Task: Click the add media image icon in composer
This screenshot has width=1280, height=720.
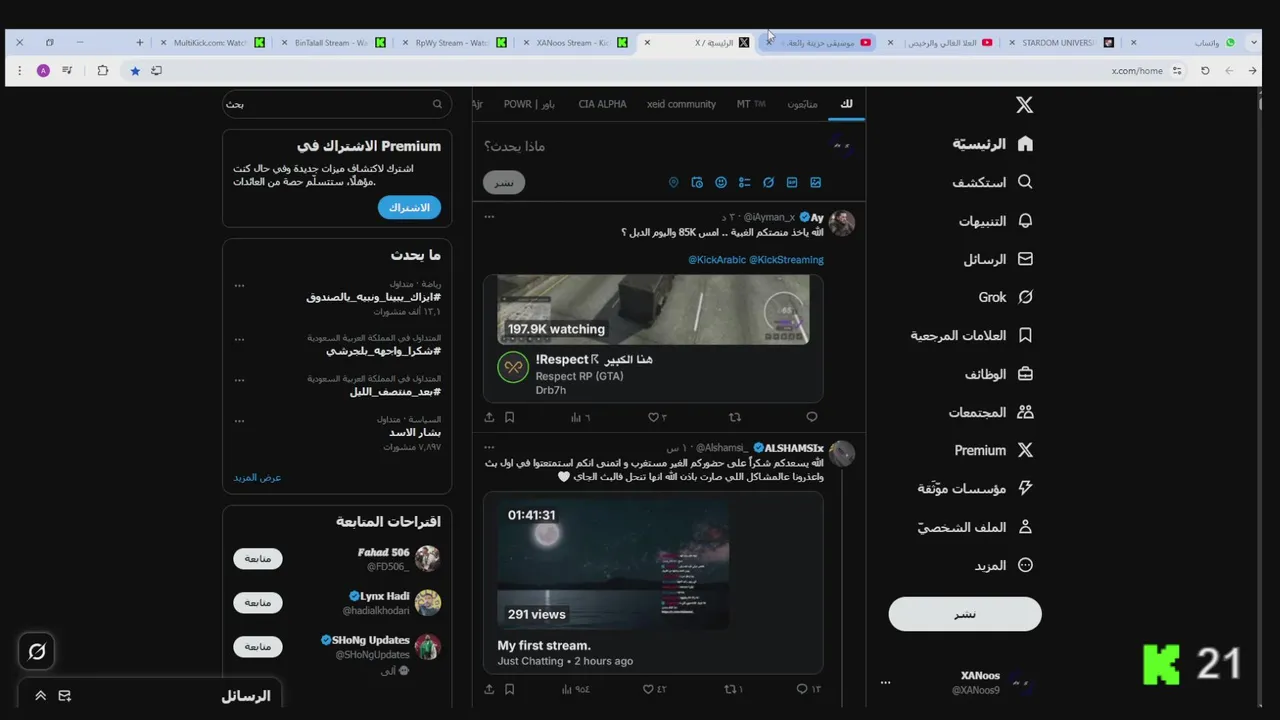Action: (816, 183)
